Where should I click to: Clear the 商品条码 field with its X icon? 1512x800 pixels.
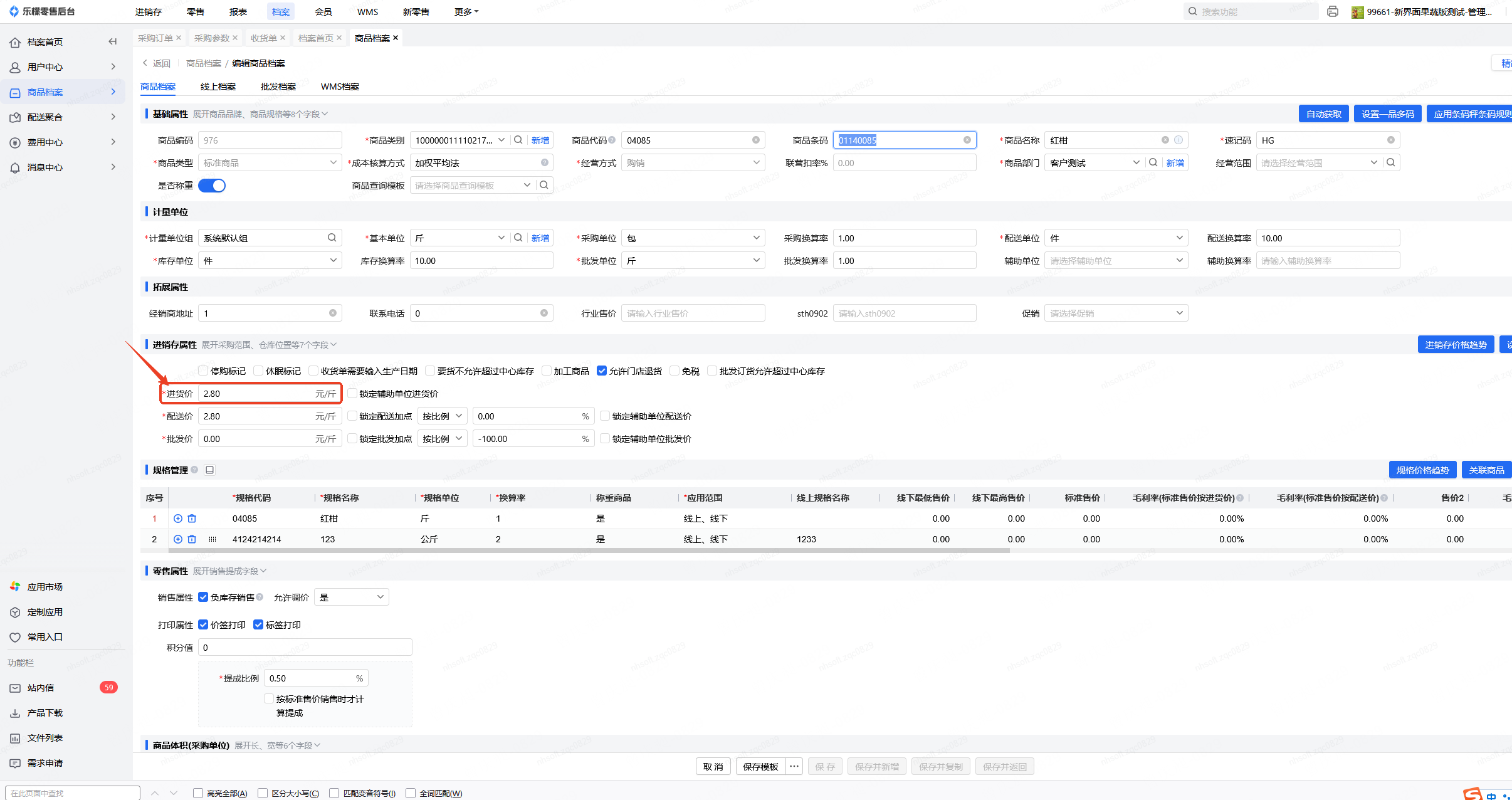pos(967,140)
